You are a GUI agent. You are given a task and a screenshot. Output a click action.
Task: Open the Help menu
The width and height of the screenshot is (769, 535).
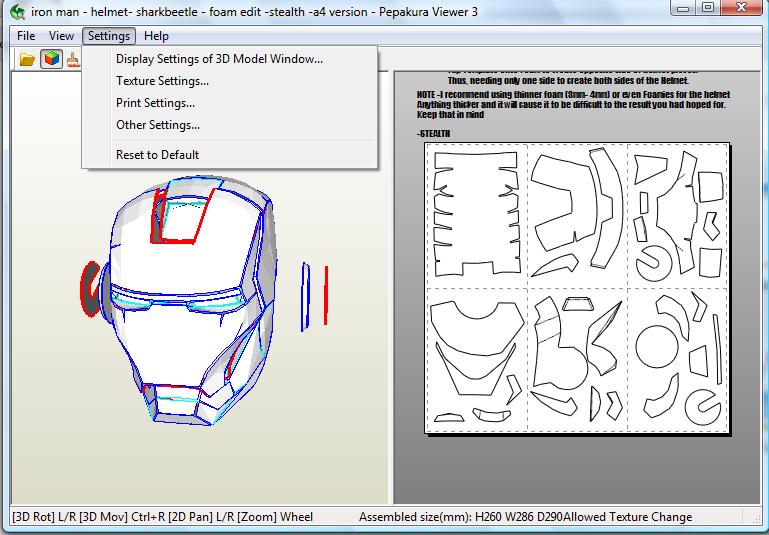pyautogui.click(x=156, y=36)
